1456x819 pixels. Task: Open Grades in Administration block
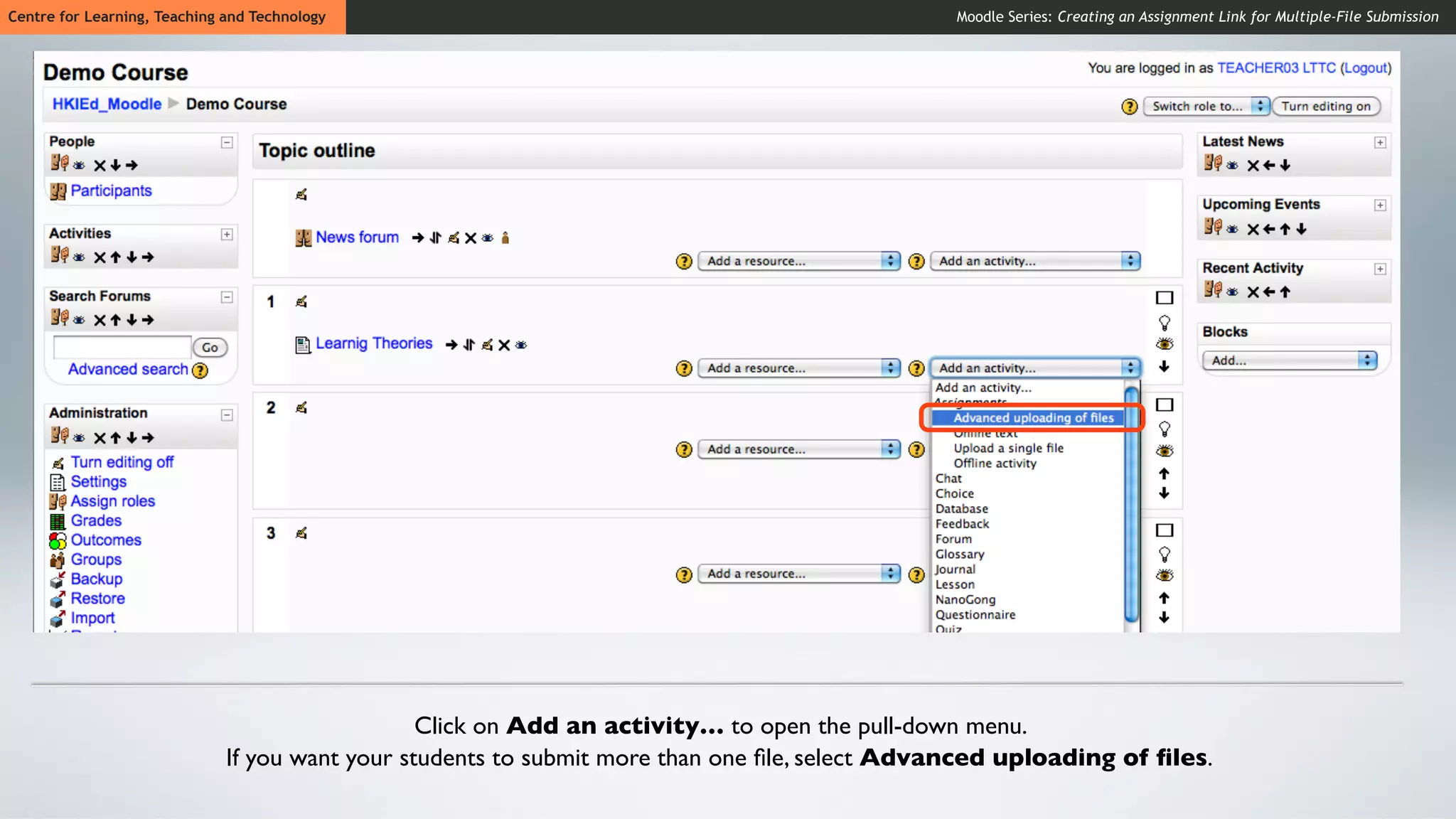pyautogui.click(x=96, y=520)
